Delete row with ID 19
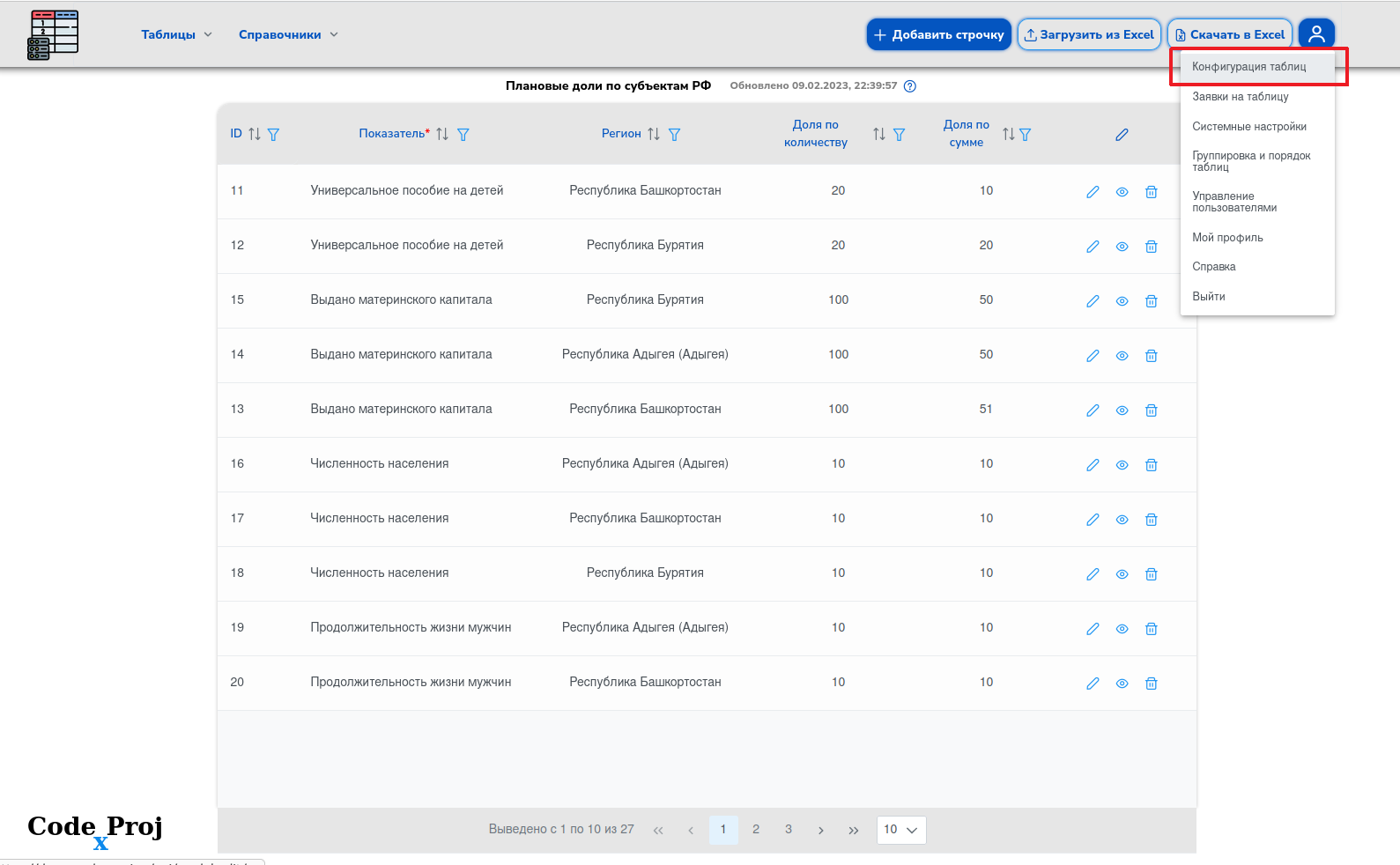This screenshot has width=1400, height=865. (1151, 629)
